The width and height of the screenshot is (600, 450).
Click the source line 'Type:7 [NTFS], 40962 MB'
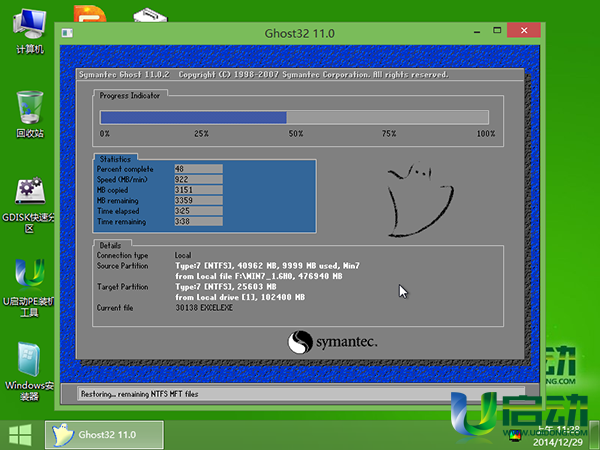[x=267, y=266]
